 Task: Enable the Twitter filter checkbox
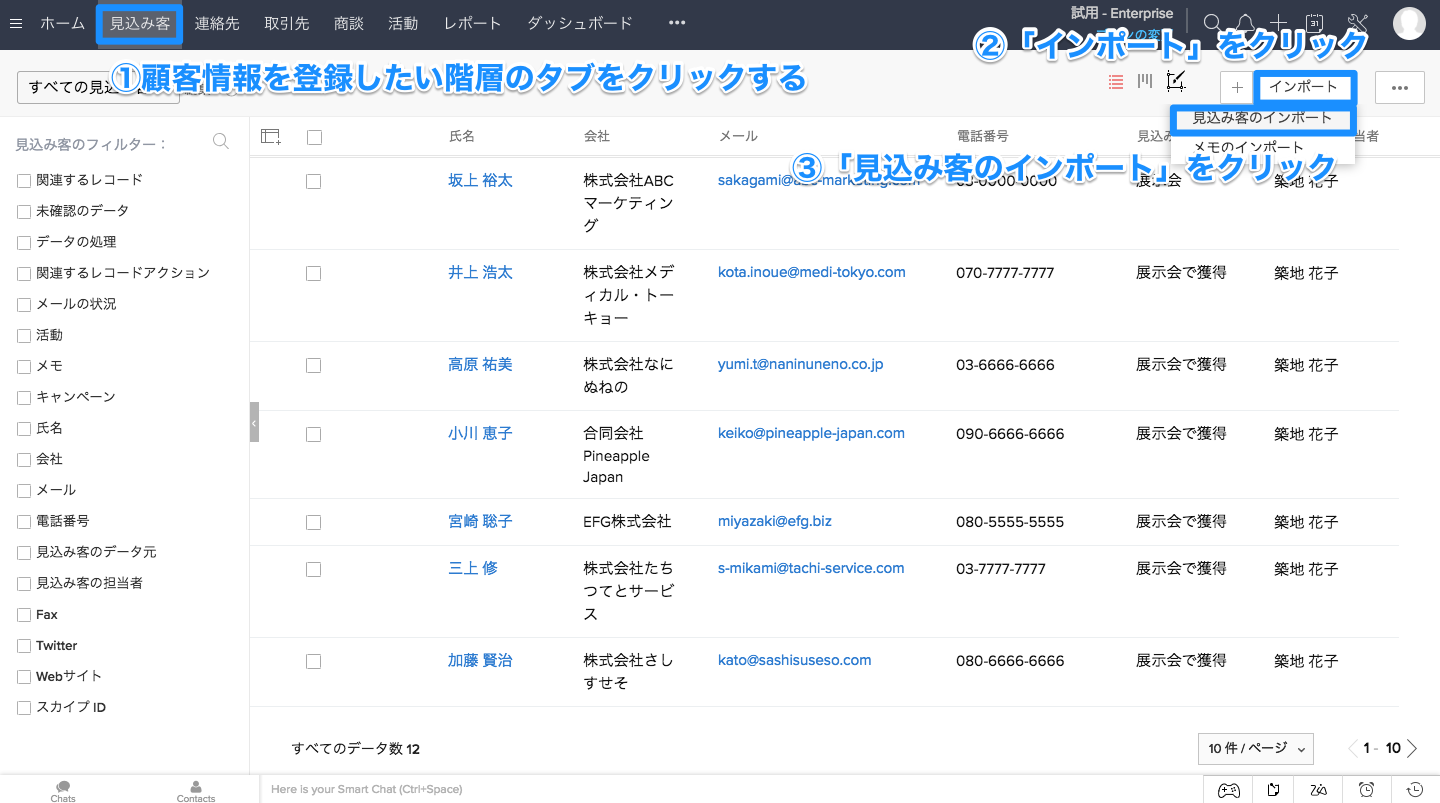tap(24, 646)
